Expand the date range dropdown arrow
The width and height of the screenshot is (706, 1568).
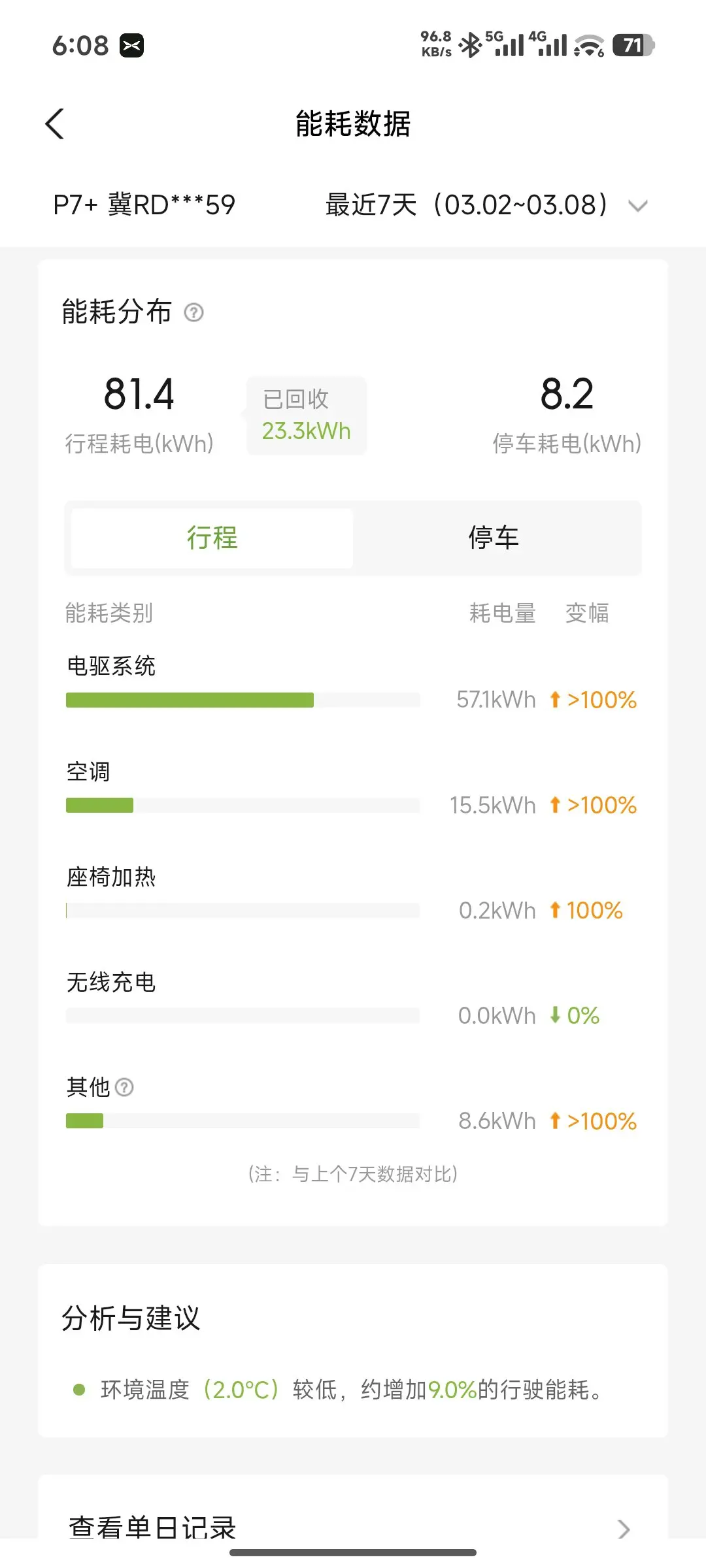pyautogui.click(x=637, y=206)
